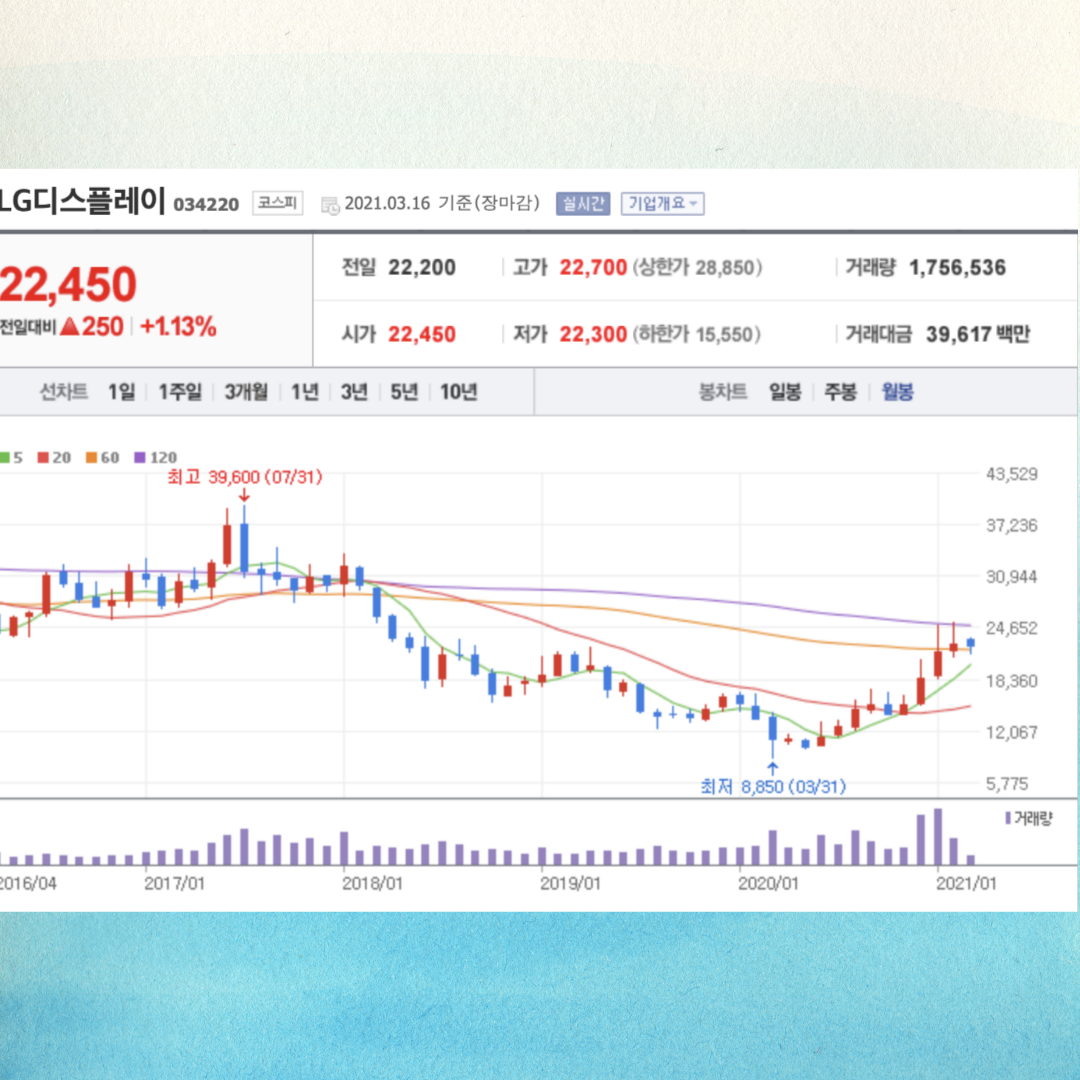Click the 코스피 market badge
The width and height of the screenshot is (1080, 1080).
(x=277, y=203)
